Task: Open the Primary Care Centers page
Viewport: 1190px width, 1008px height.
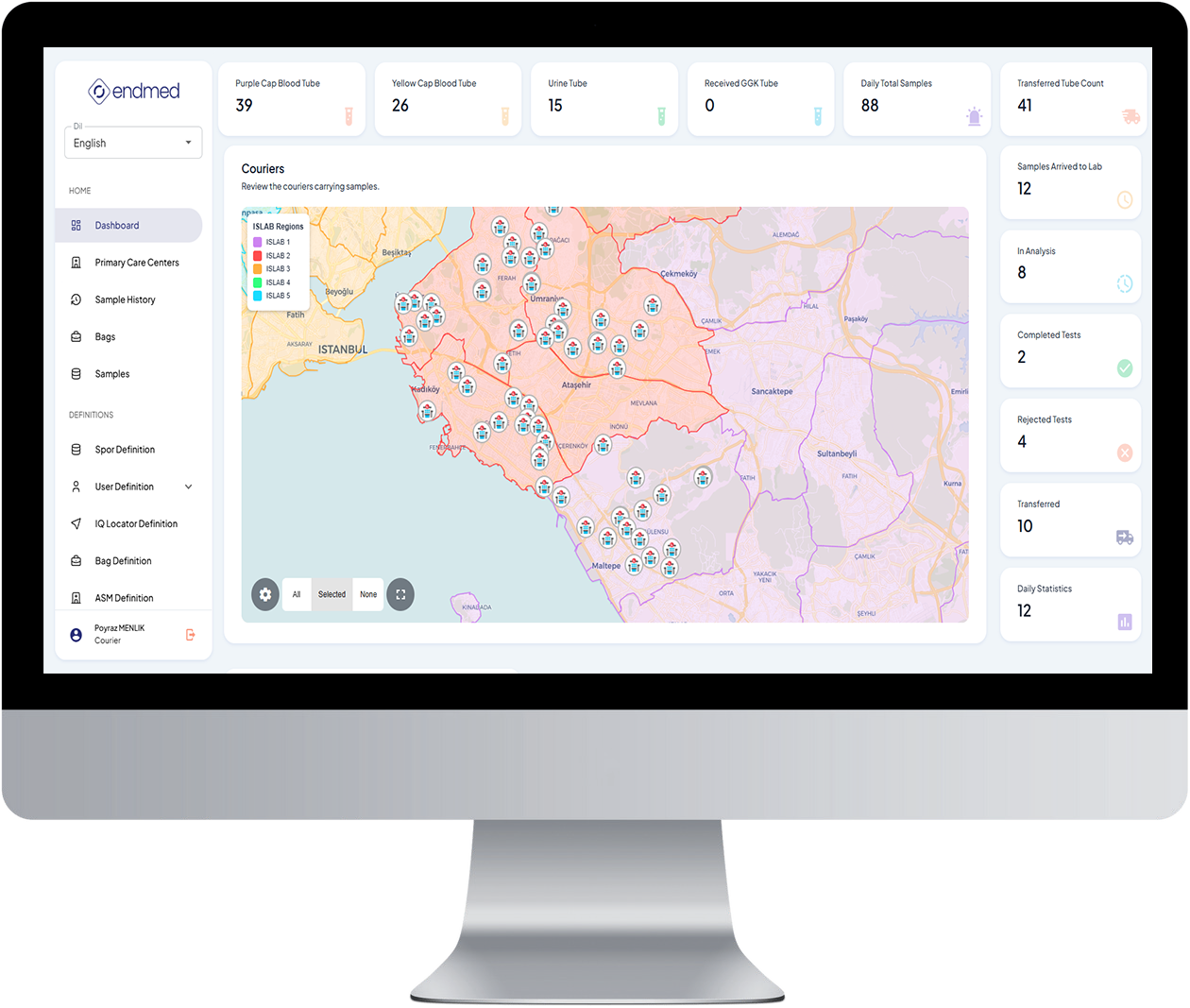Action: pos(136,263)
